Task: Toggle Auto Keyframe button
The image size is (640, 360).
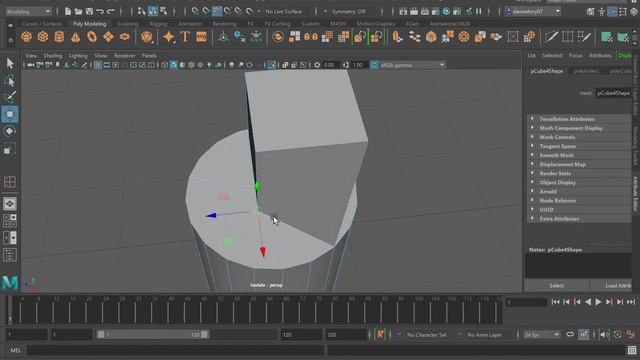Action: [x=618, y=335]
